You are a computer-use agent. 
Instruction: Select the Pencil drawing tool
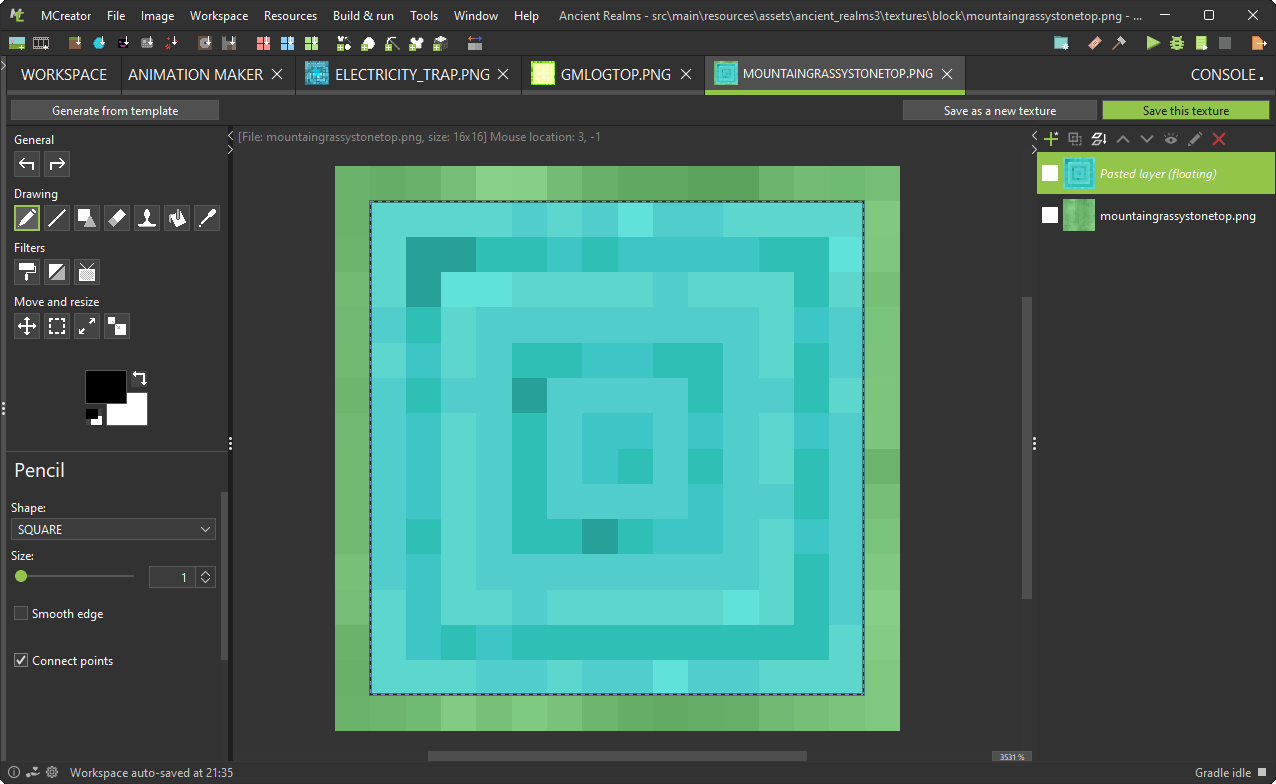coord(27,218)
